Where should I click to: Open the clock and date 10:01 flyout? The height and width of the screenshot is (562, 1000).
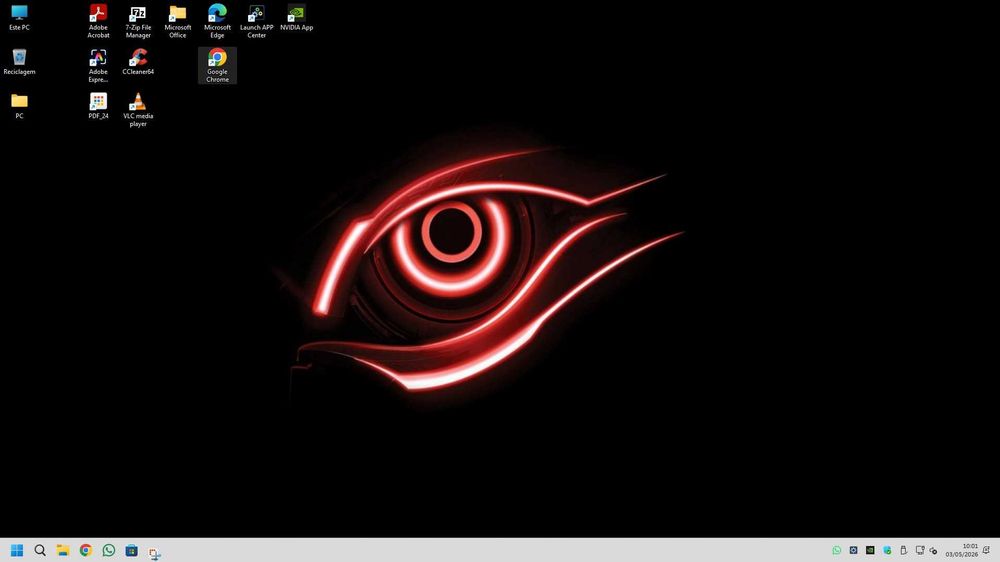(962, 550)
